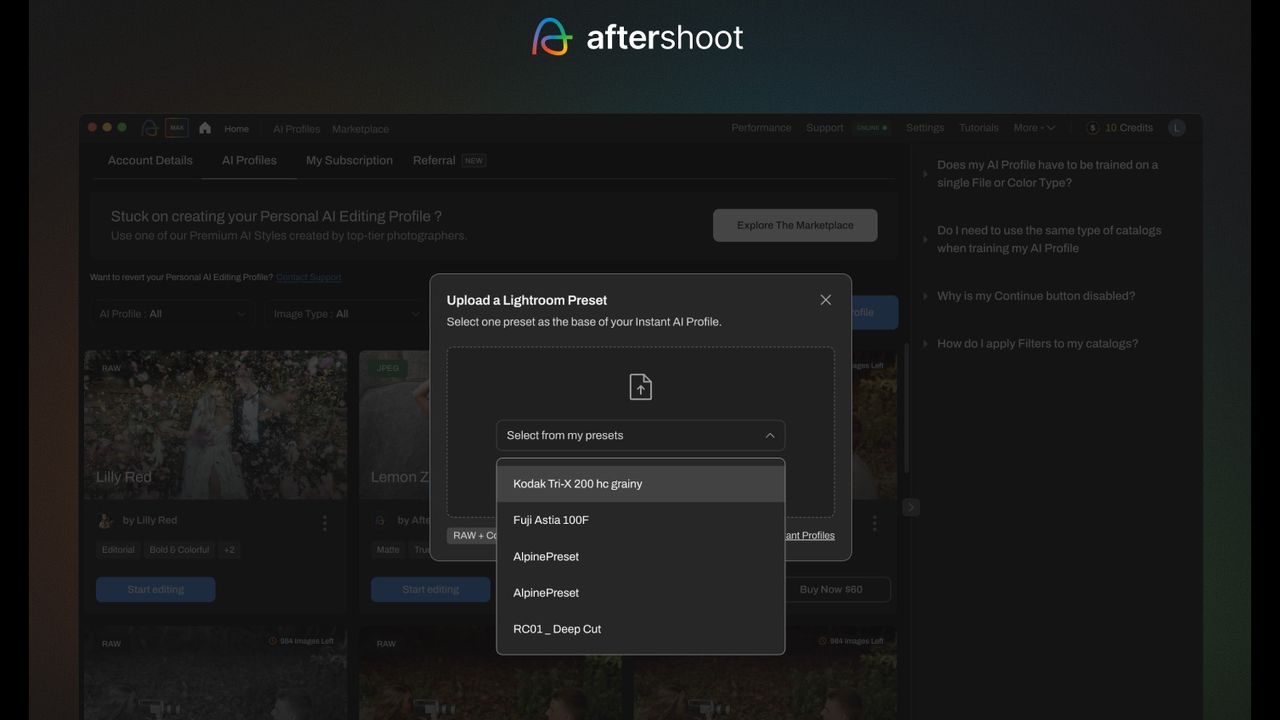
Task: Click Start editing on Lilly Red card
Action: [x=156, y=589]
